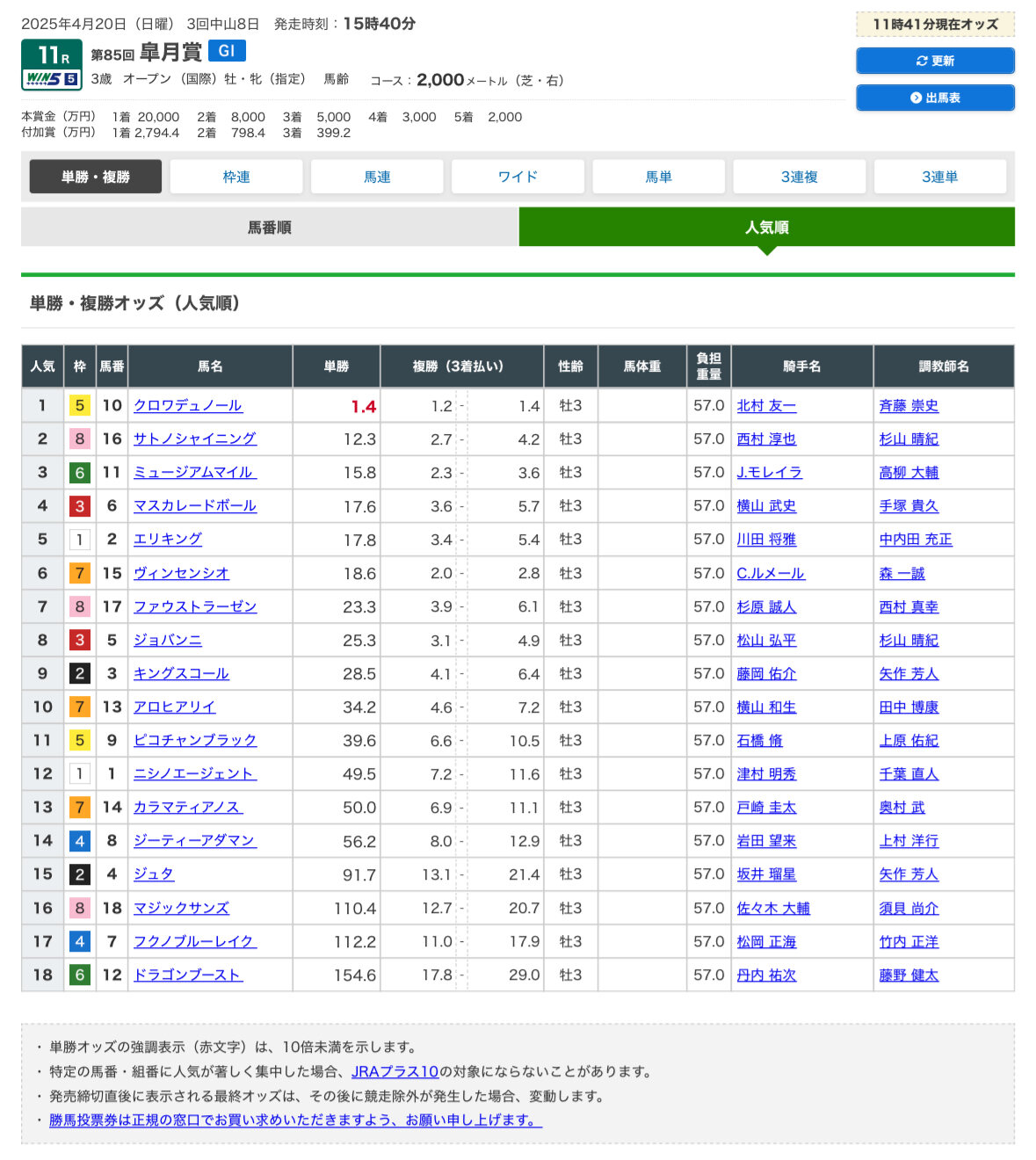The height and width of the screenshot is (1160, 1036).
Task: Open trainer 矢作 芳人 link for キングスコール
Action: (x=909, y=673)
